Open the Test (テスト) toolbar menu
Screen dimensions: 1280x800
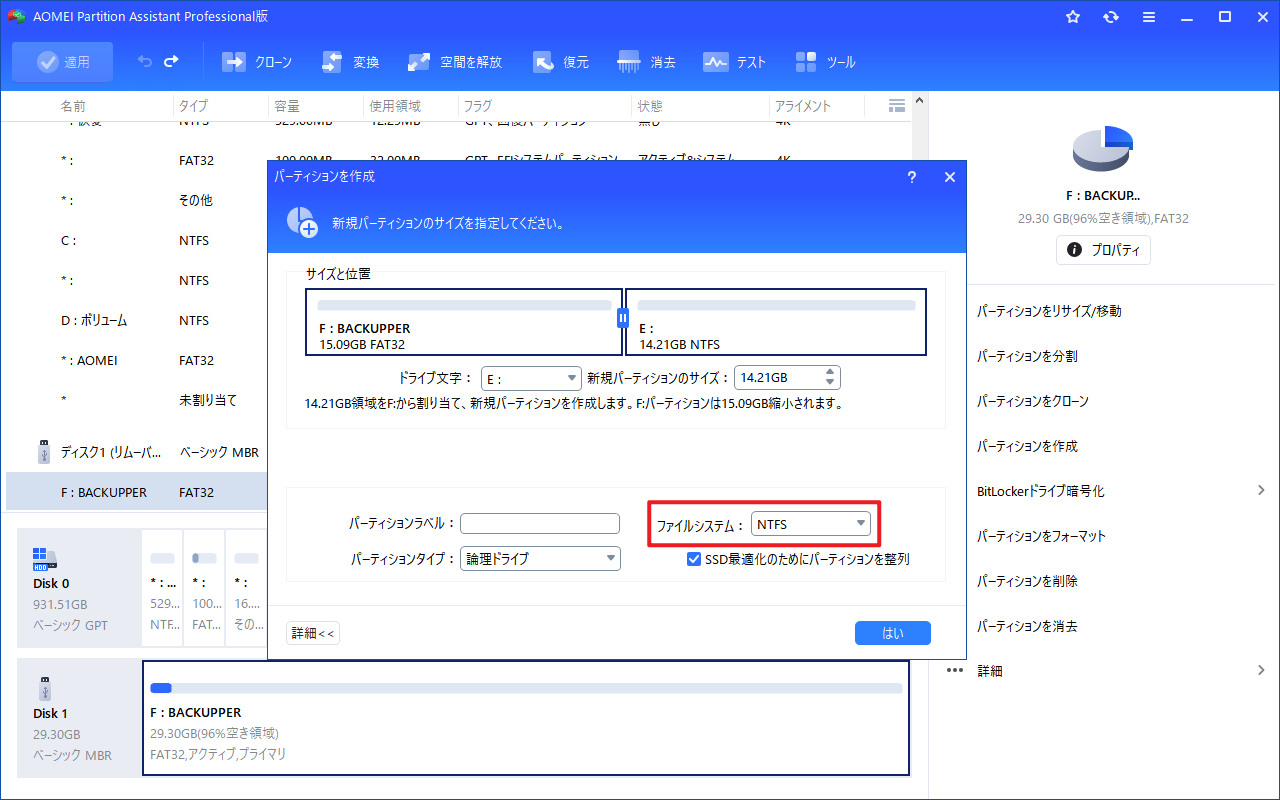(735, 62)
